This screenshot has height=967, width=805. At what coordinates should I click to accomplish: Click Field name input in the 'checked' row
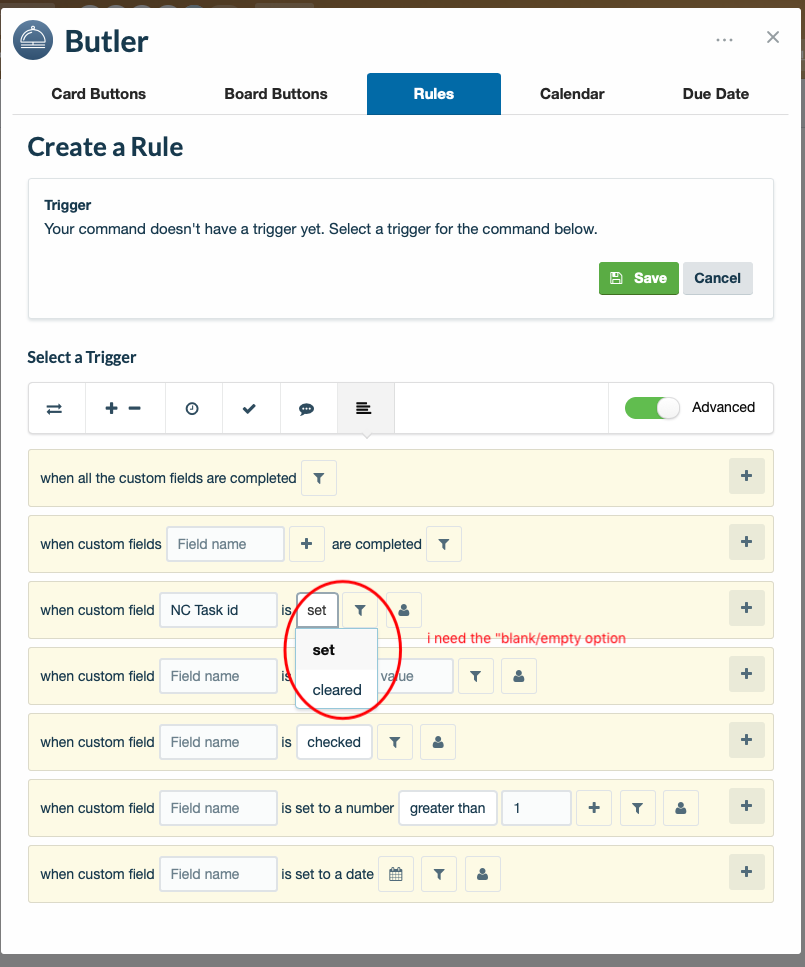coord(218,742)
